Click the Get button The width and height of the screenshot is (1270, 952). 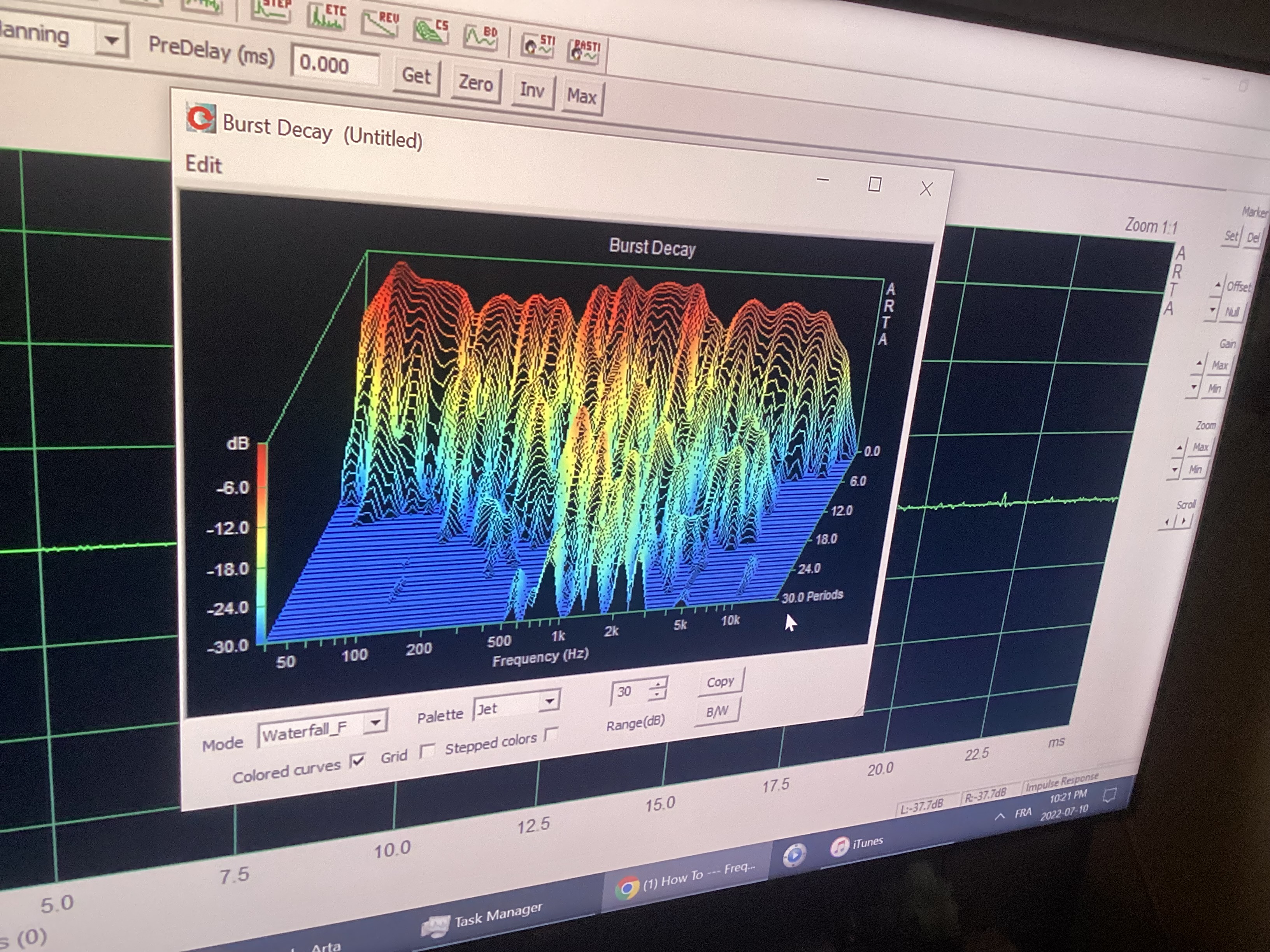416,76
